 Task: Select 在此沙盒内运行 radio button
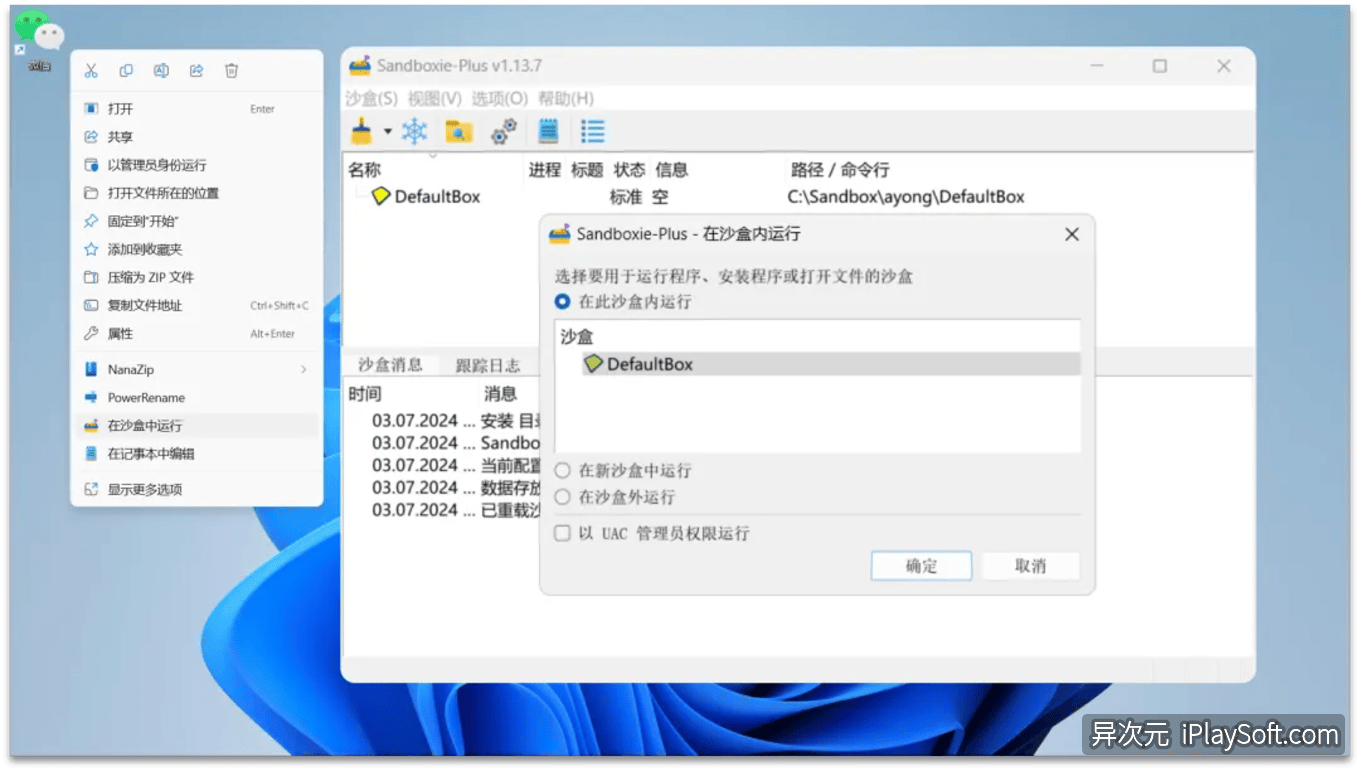tap(563, 302)
